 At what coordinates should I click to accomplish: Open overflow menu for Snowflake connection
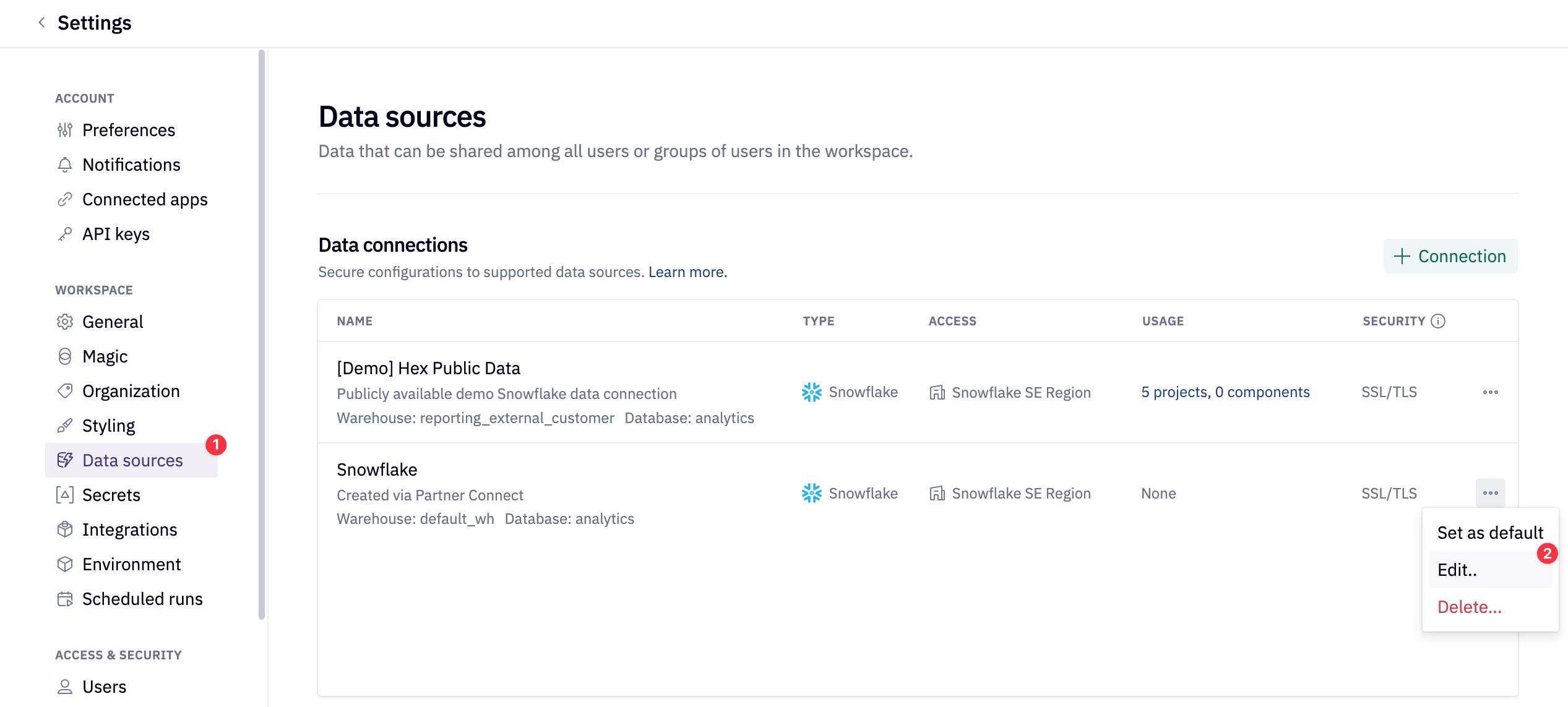1490,493
